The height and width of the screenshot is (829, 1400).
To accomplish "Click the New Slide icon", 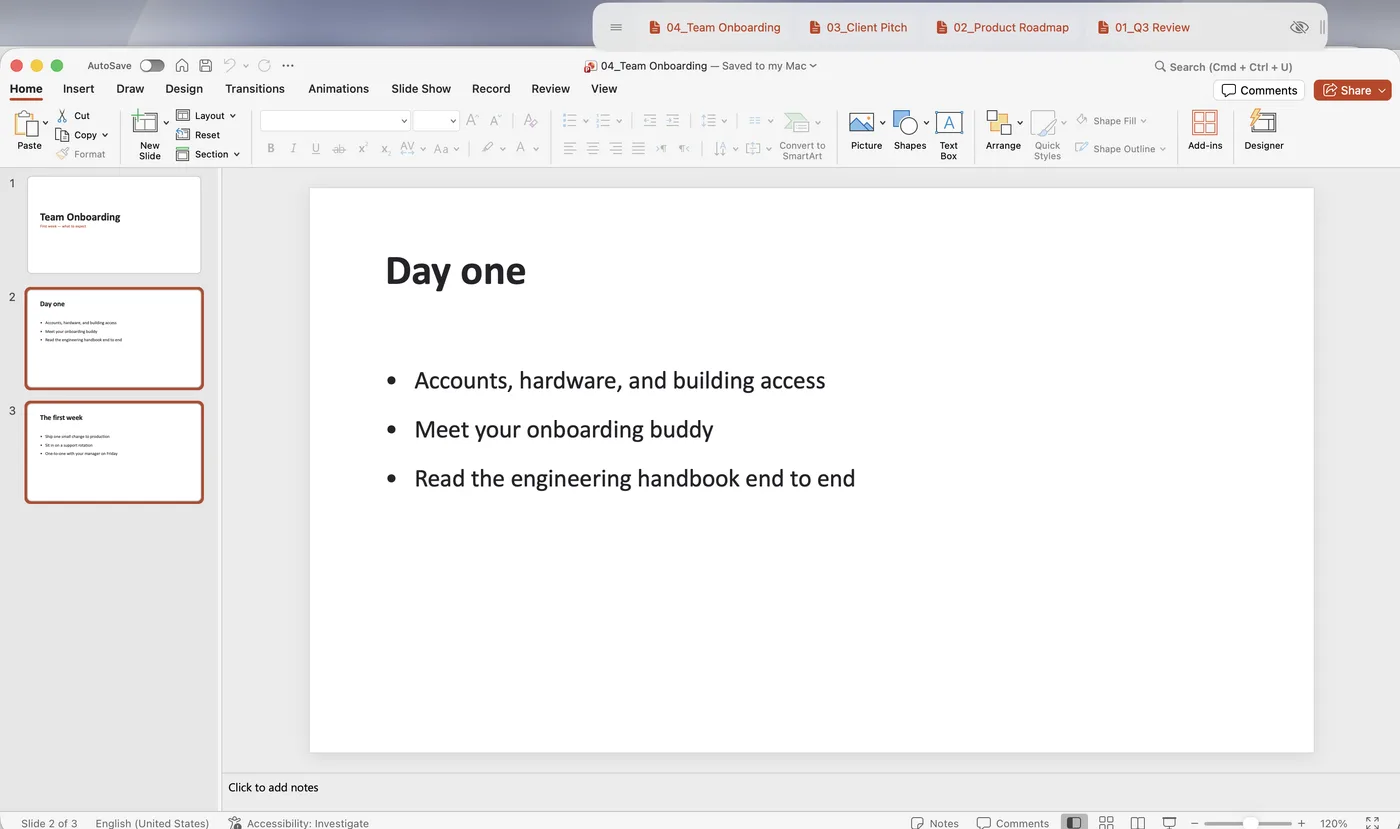I will pos(146,122).
